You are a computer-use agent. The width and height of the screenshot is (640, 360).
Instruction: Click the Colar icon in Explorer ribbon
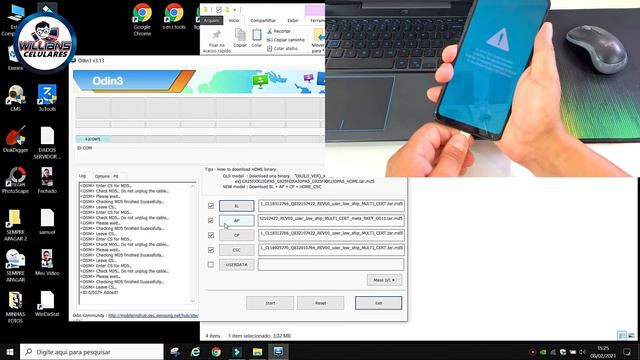[x=257, y=38]
